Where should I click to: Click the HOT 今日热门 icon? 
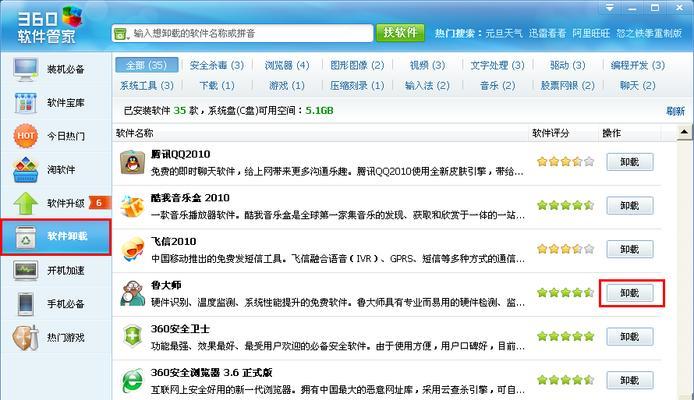(25, 136)
